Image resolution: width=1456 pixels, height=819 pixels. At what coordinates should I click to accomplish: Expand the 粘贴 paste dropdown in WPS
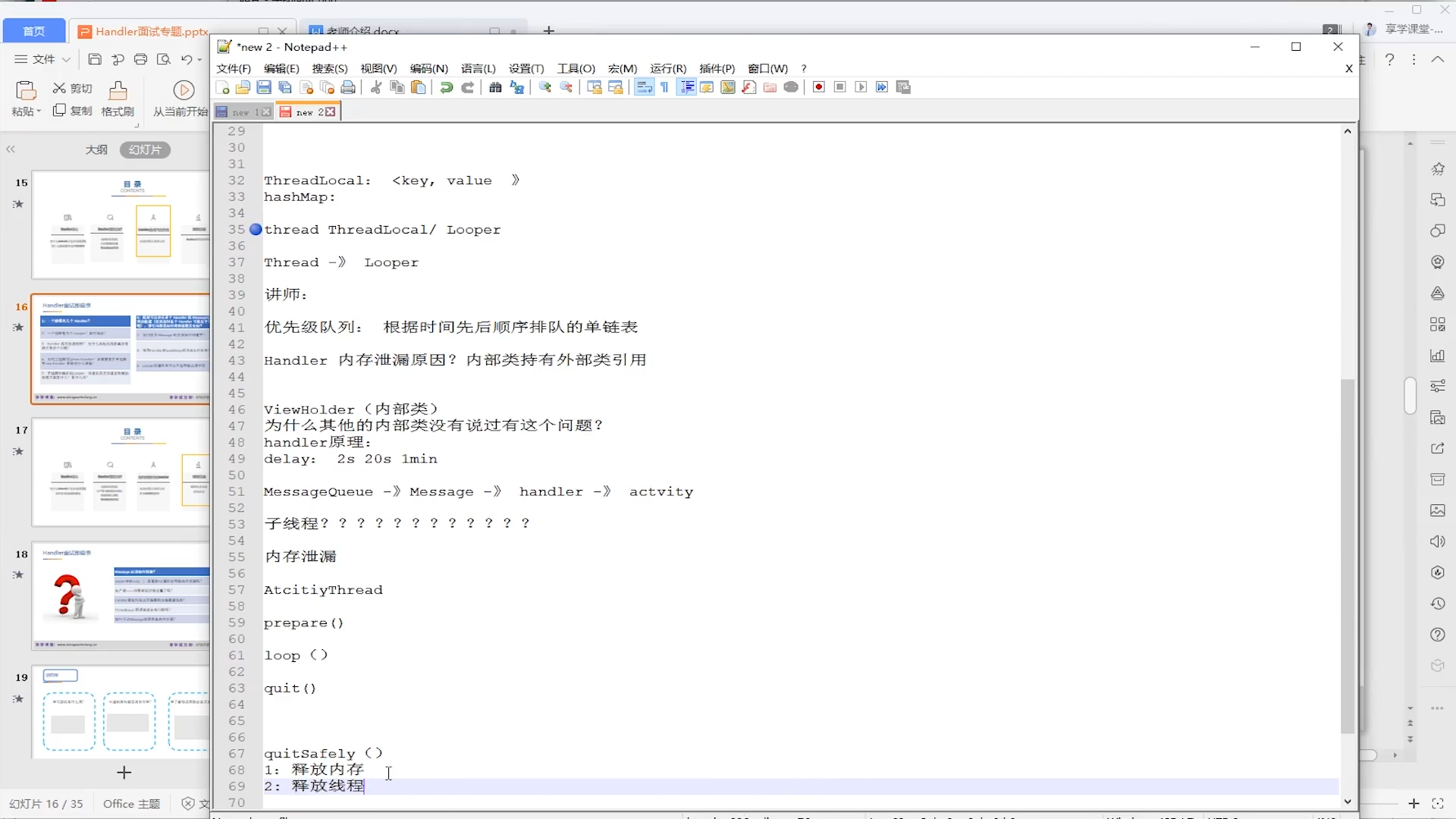pos(27,111)
